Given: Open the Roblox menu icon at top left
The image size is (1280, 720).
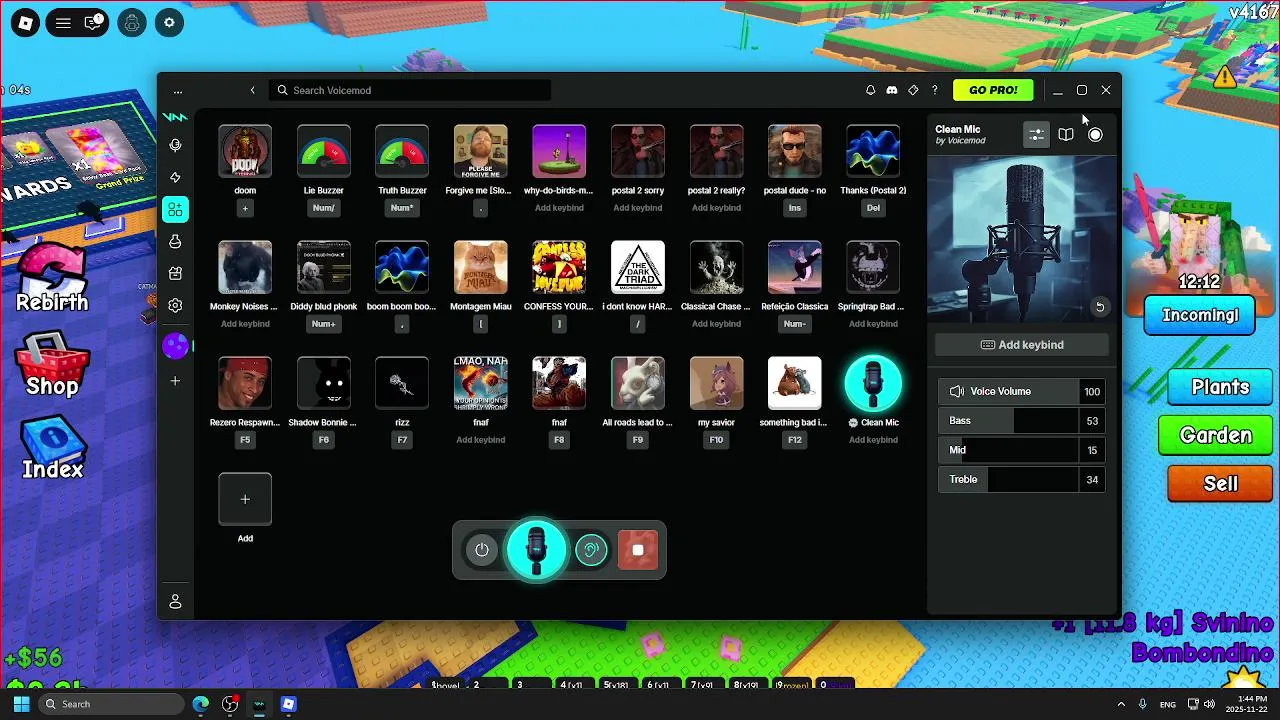Looking at the screenshot, I should 25,22.
